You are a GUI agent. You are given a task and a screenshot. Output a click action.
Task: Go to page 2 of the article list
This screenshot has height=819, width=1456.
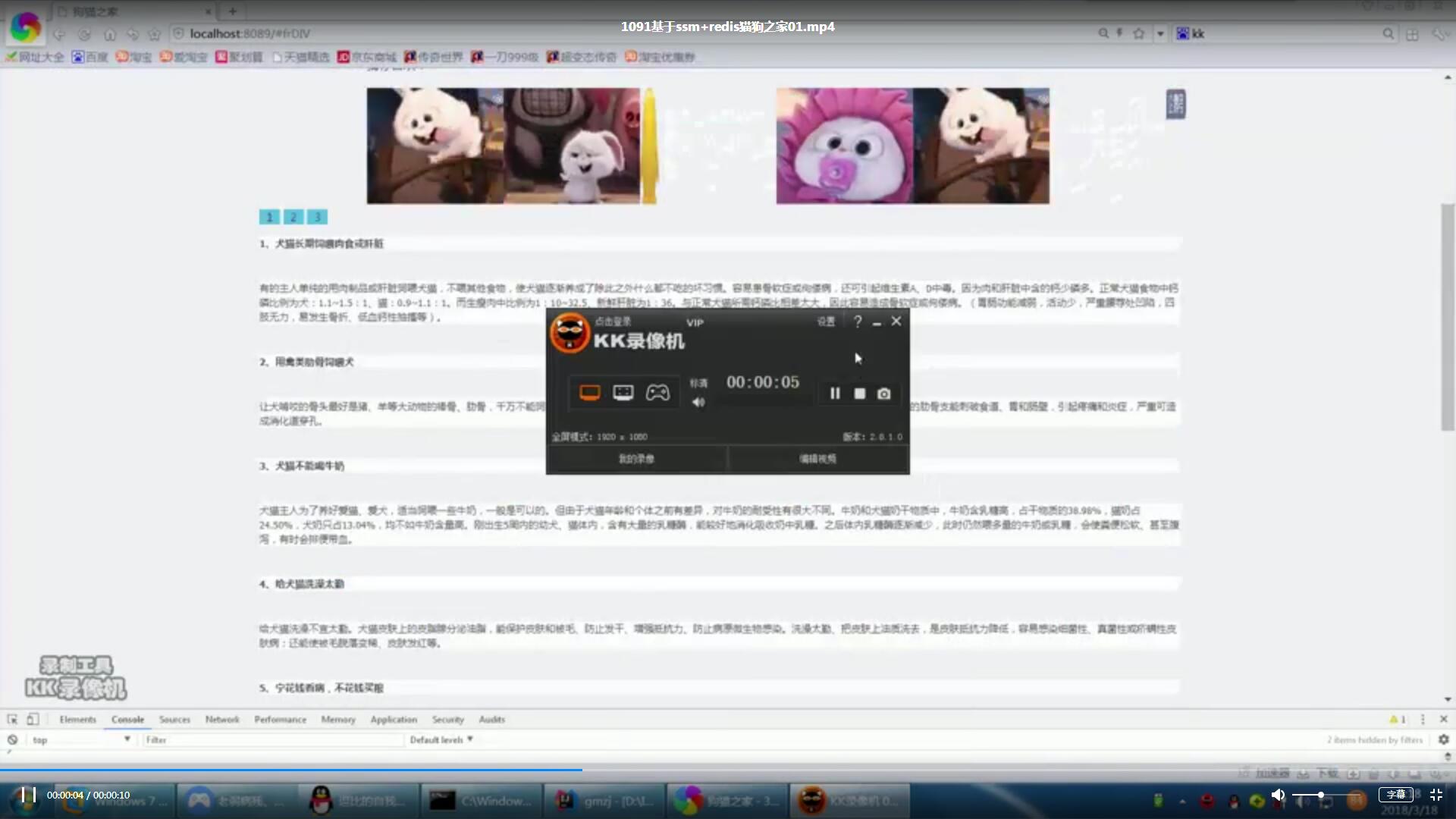pyautogui.click(x=293, y=217)
